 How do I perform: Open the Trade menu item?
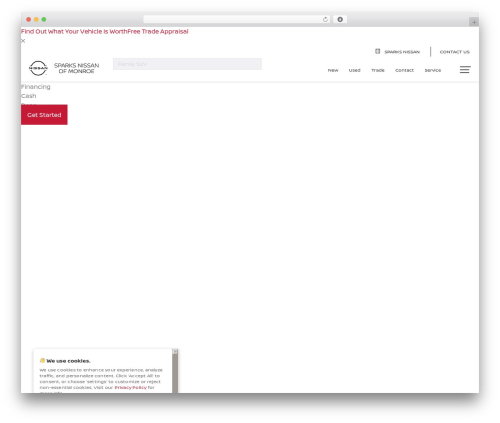click(378, 70)
